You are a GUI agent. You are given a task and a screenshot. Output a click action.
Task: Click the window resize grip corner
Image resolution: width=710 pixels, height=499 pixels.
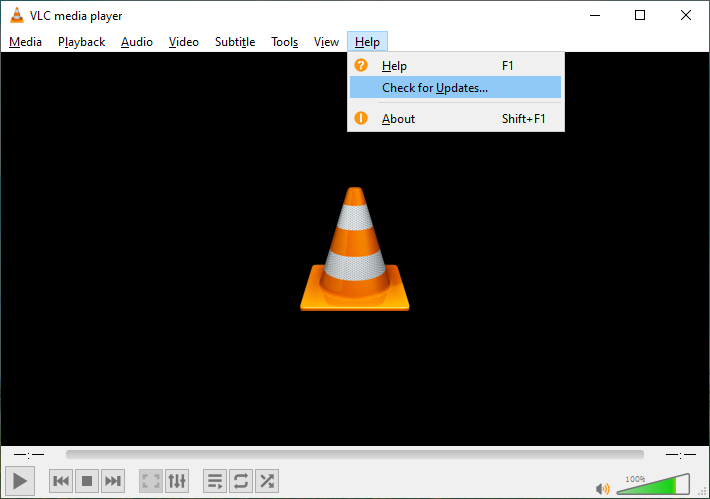pyautogui.click(x=703, y=492)
